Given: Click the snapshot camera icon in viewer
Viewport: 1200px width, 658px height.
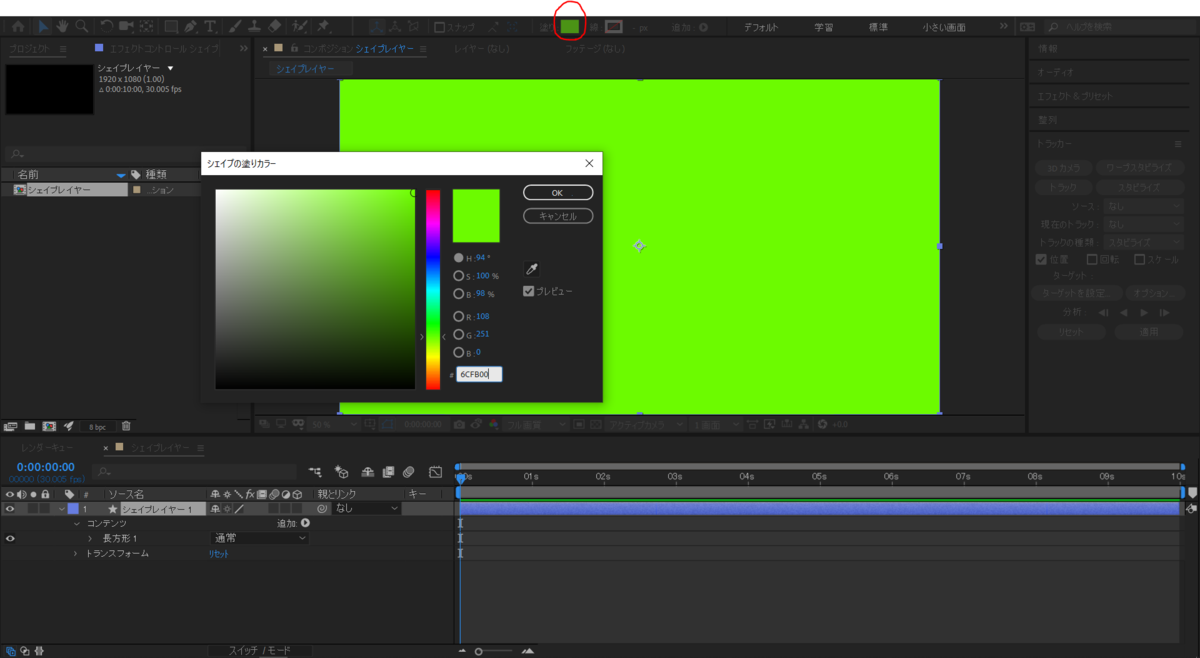Looking at the screenshot, I should pos(459,424).
